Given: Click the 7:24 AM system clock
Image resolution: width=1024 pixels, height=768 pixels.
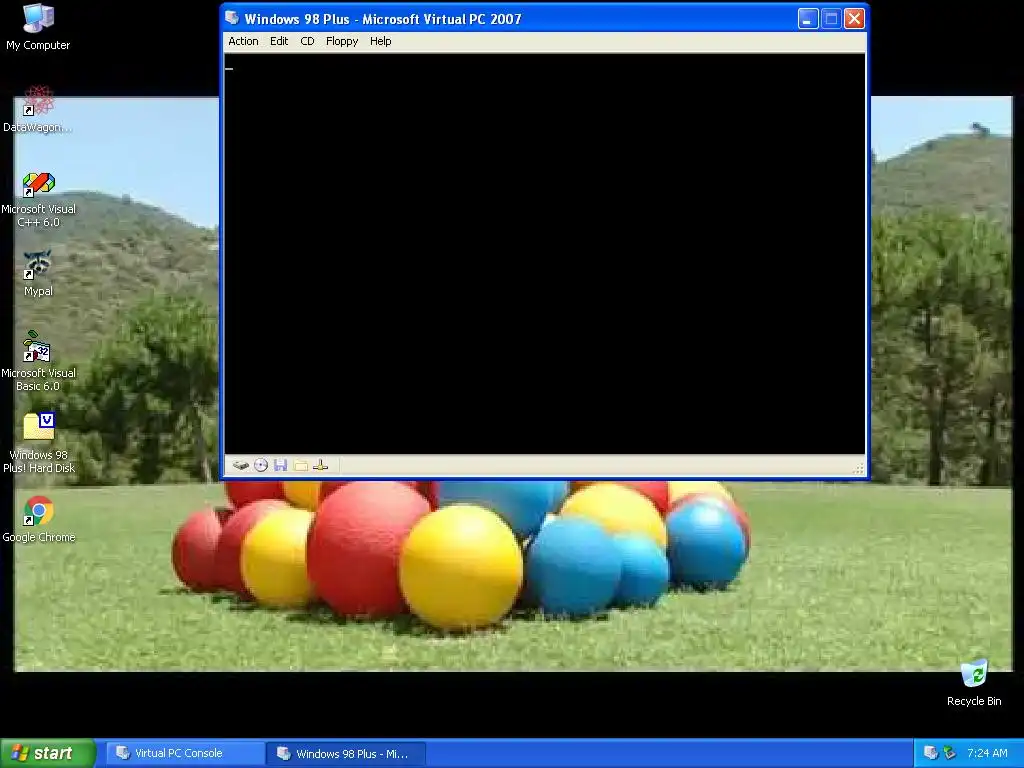Looking at the screenshot, I should (987, 753).
